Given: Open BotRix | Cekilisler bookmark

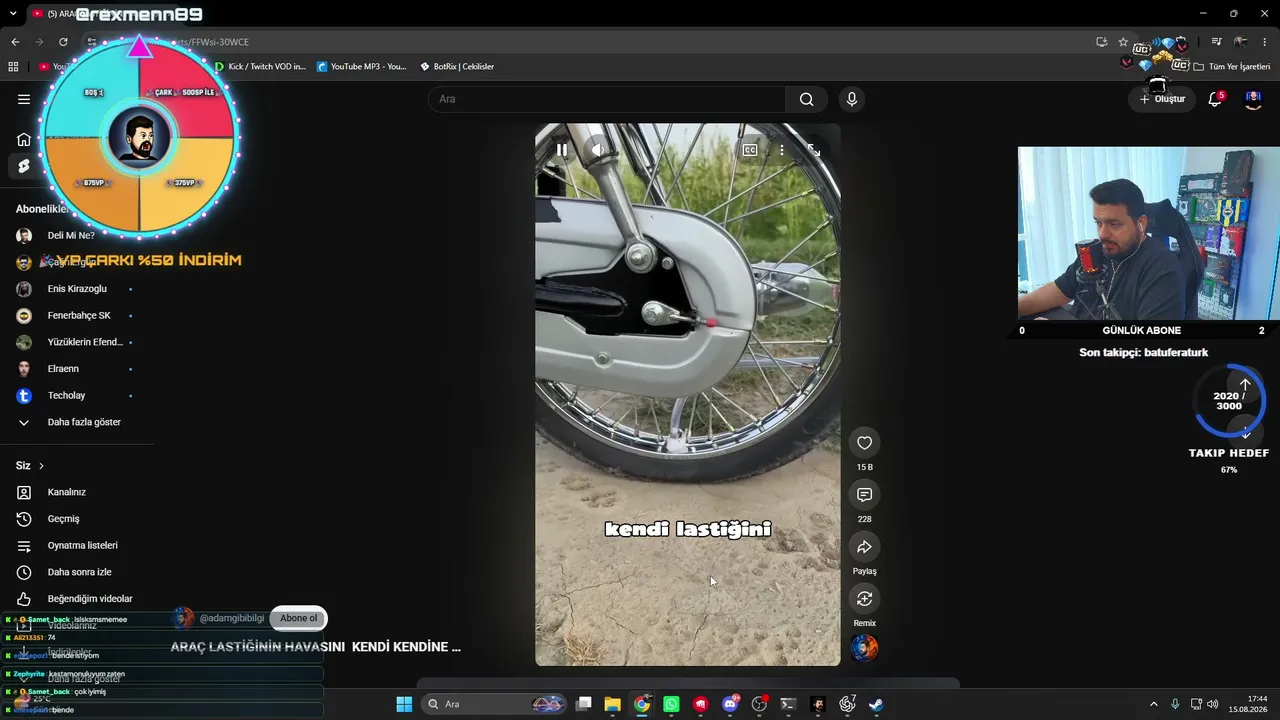Looking at the screenshot, I should (x=457, y=67).
